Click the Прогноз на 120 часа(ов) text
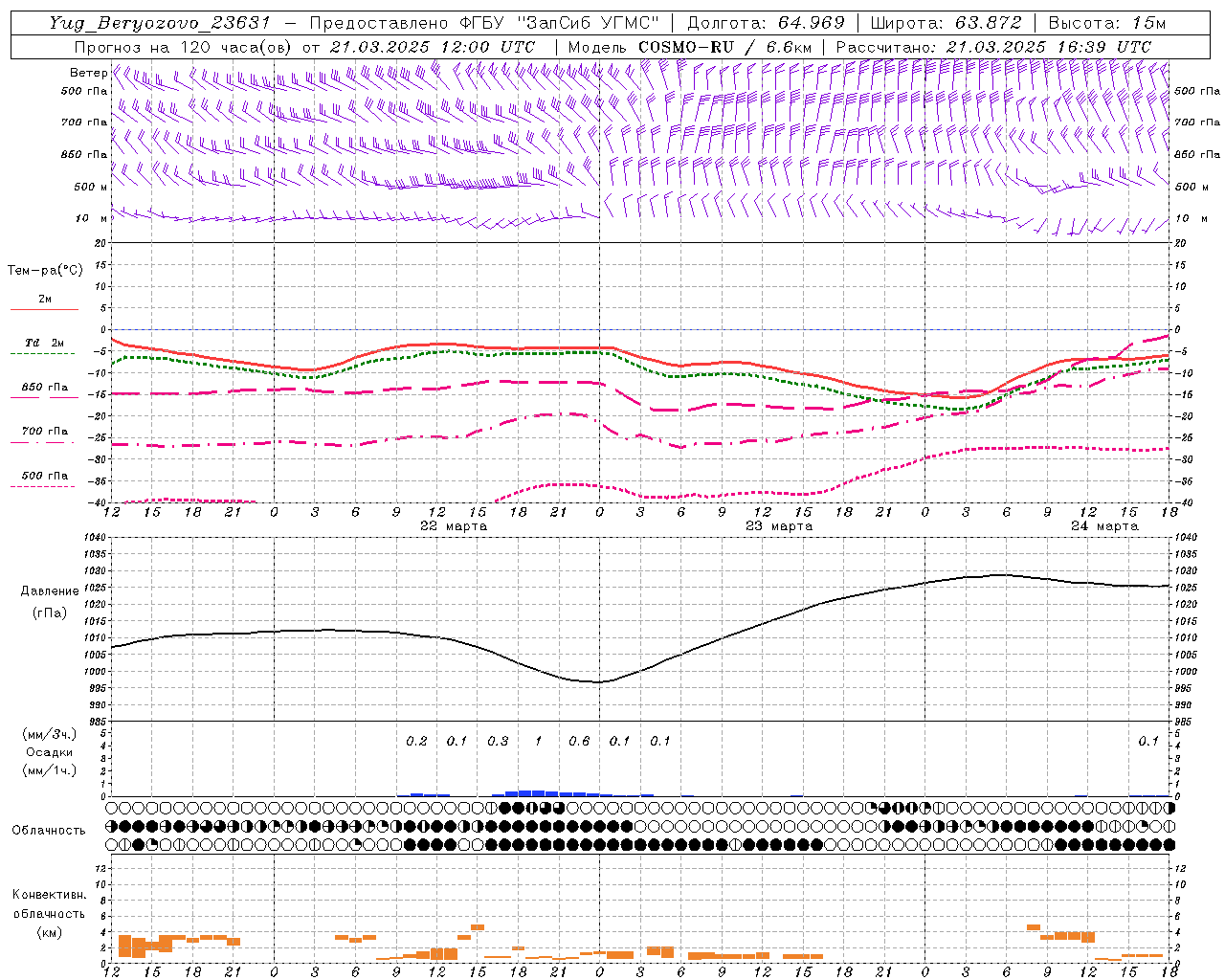Image resolution: width=1225 pixels, height=980 pixels. pyautogui.click(x=184, y=46)
